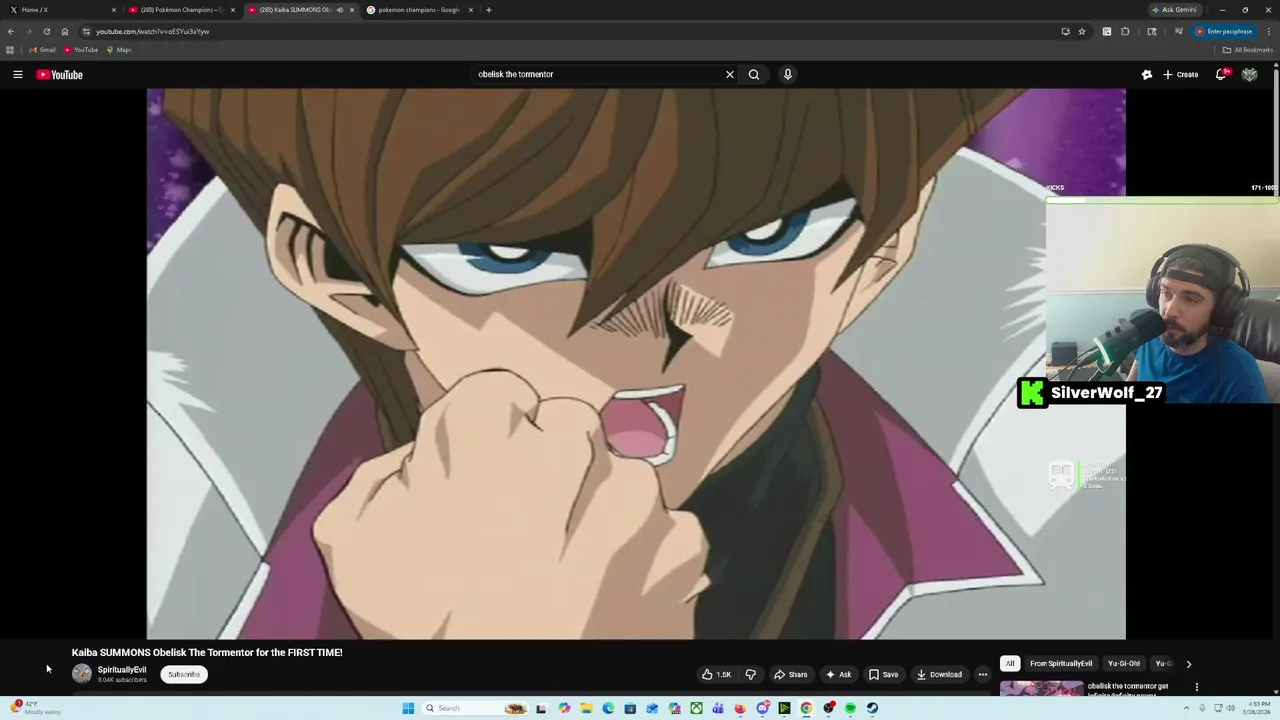The height and width of the screenshot is (720, 1280).
Task: Switch to pokemon champions Google tab
Action: [x=418, y=10]
